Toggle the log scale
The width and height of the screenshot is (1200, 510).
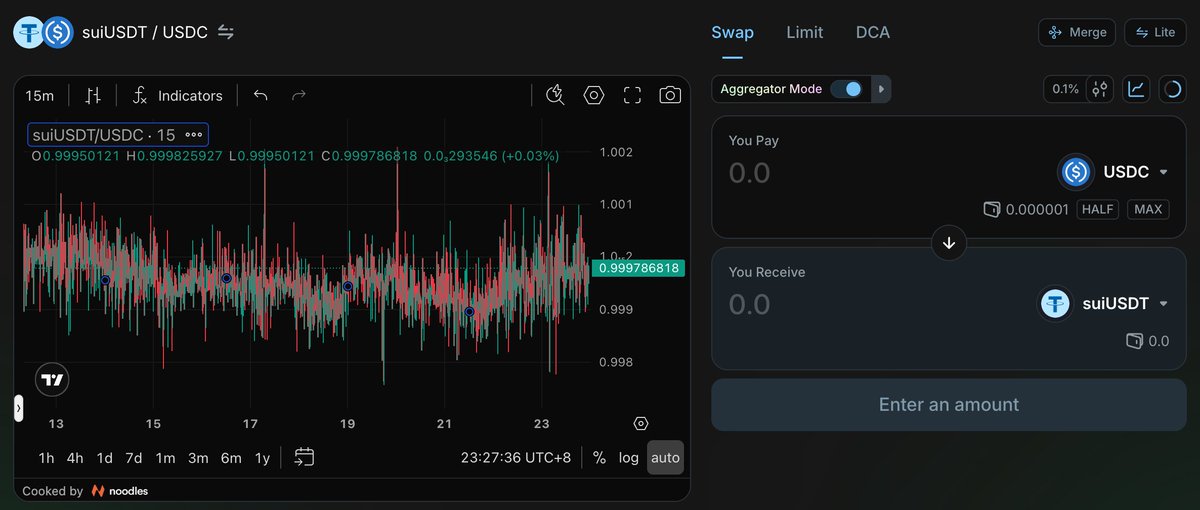628,458
